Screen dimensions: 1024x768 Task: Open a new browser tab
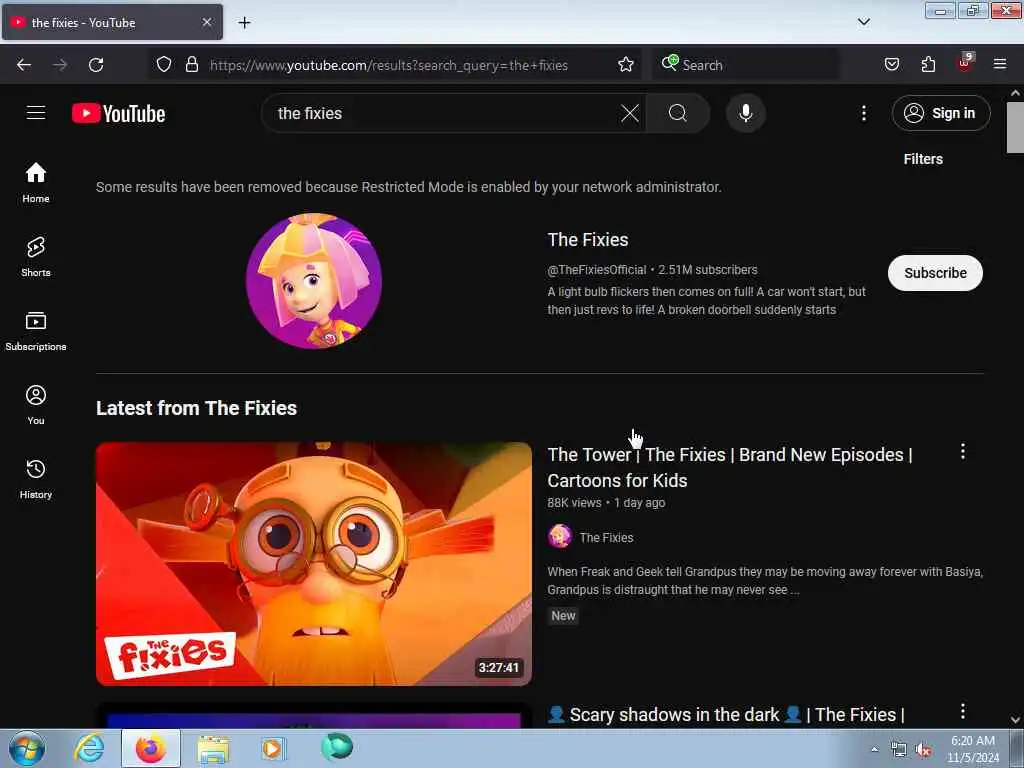(x=244, y=23)
